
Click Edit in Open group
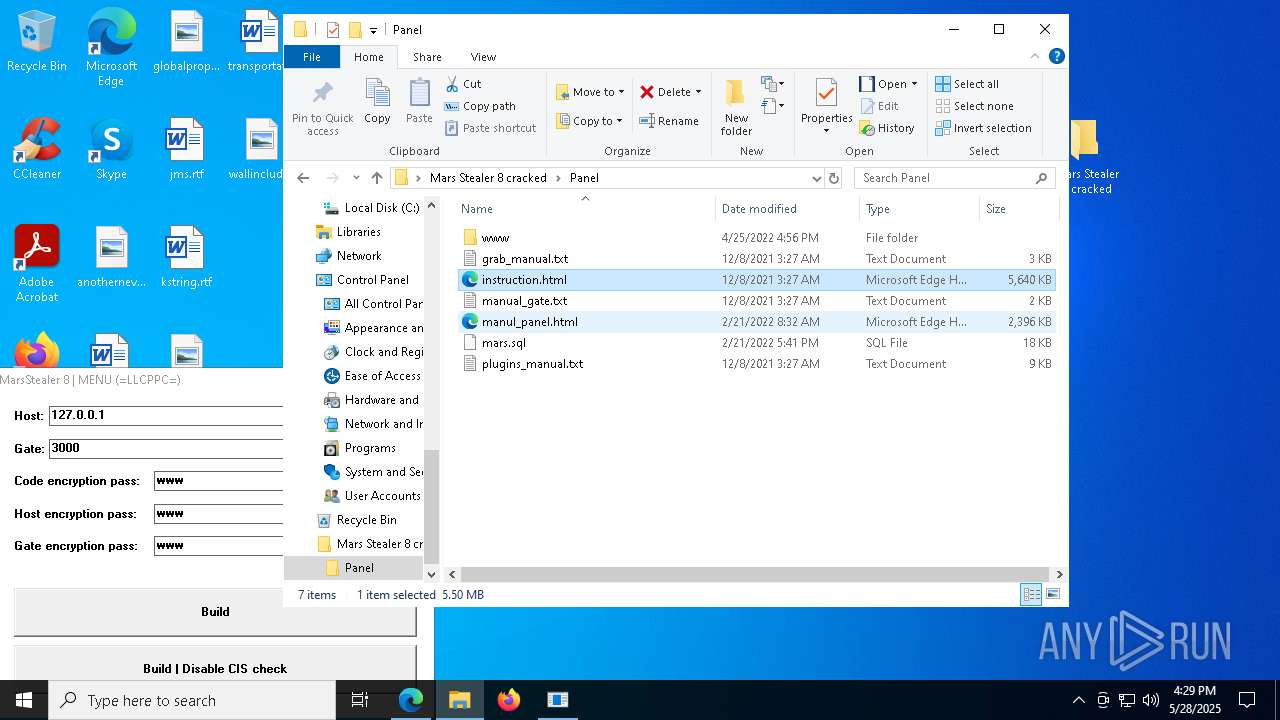pos(879,106)
